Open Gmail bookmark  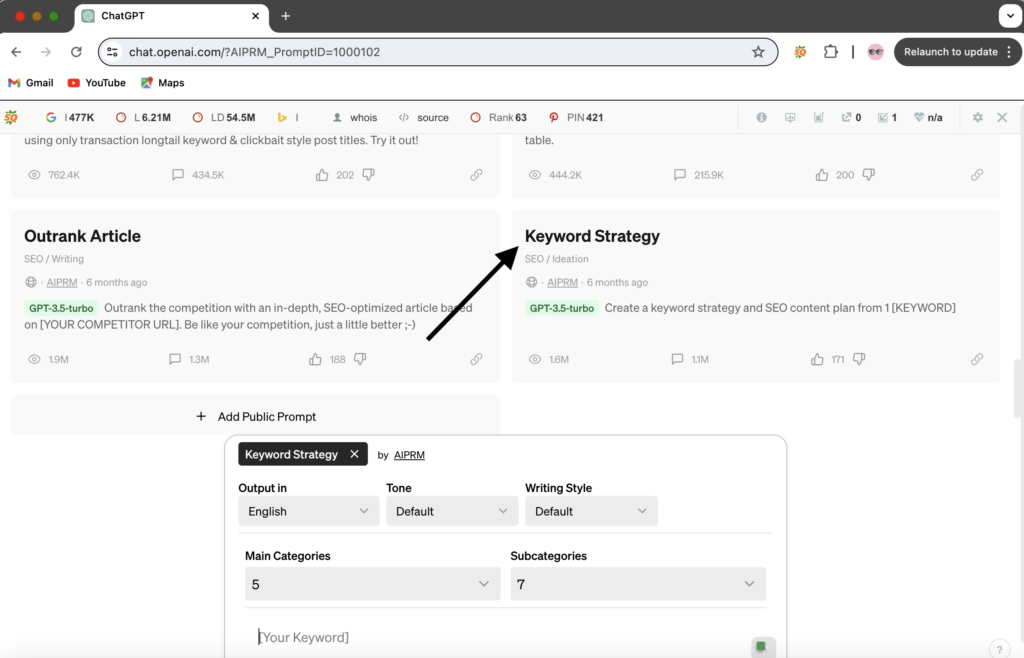[x=31, y=83]
